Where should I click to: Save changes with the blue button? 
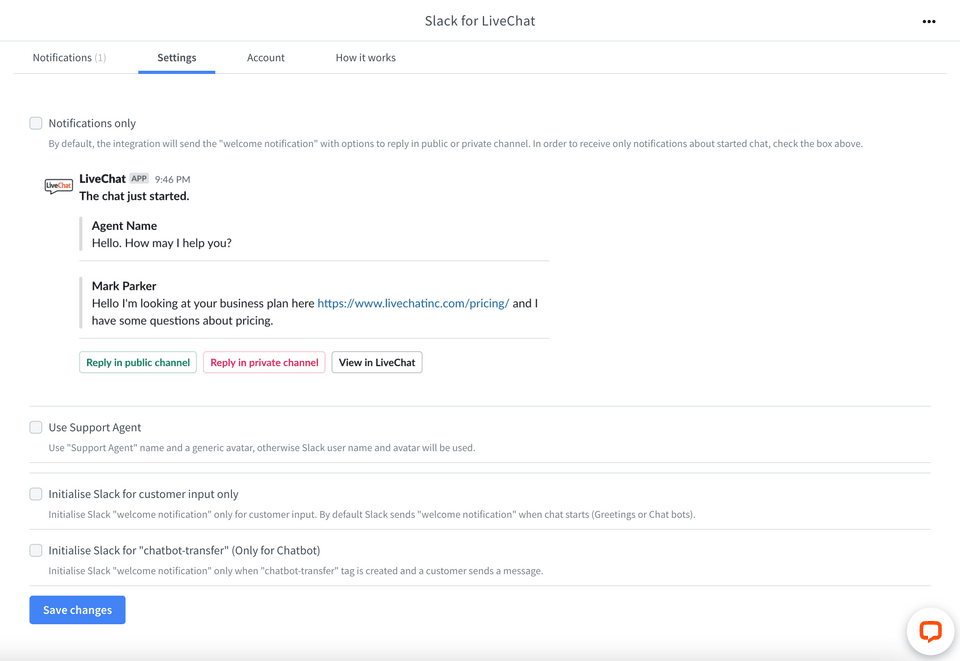[x=77, y=610]
